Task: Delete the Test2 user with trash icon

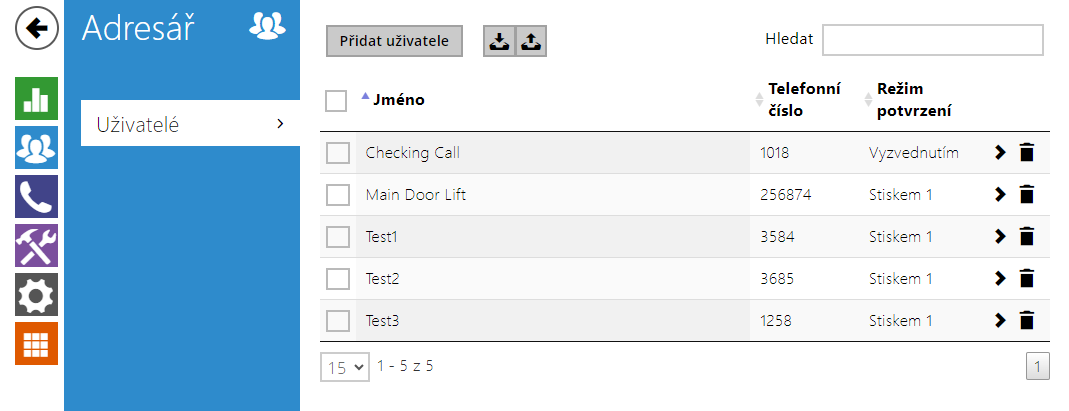Action: (1027, 279)
